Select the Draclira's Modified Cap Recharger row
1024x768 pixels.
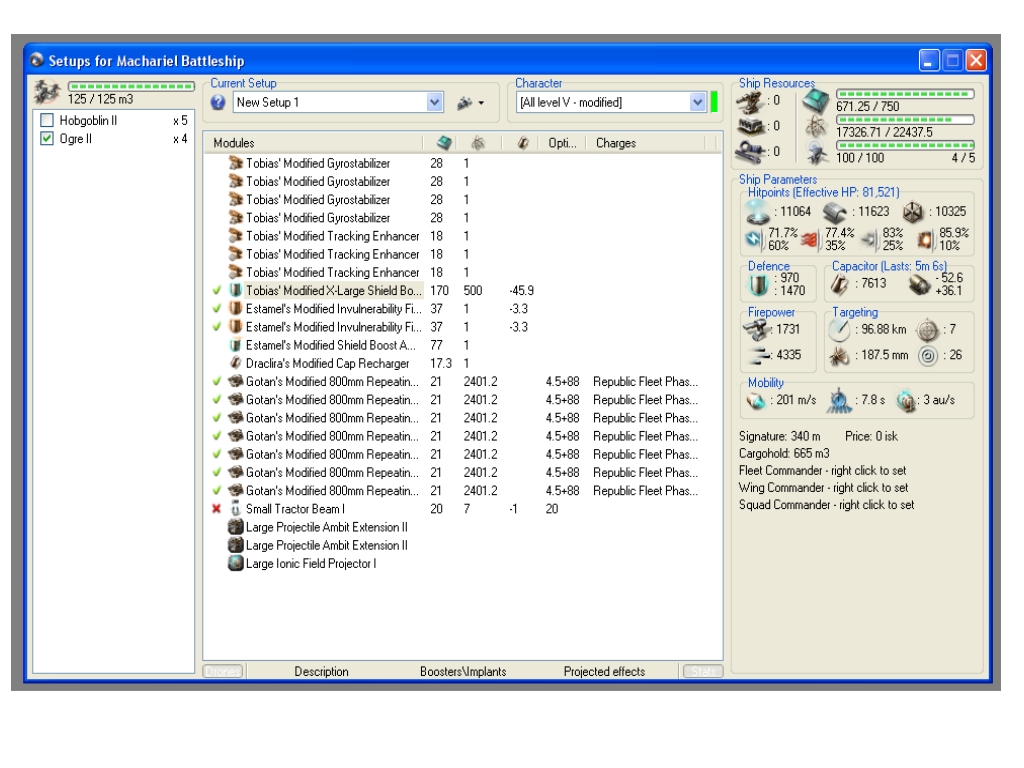327,363
